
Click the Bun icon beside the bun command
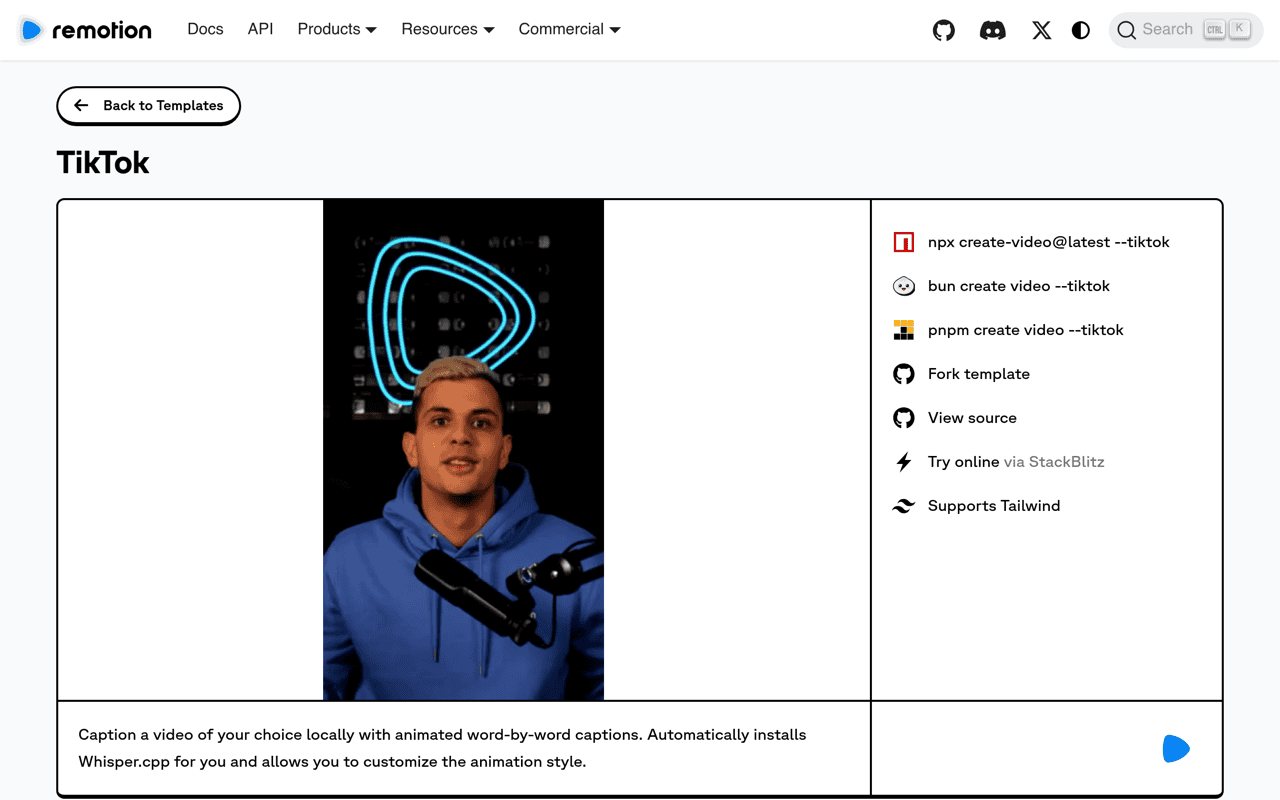pyautogui.click(x=904, y=286)
